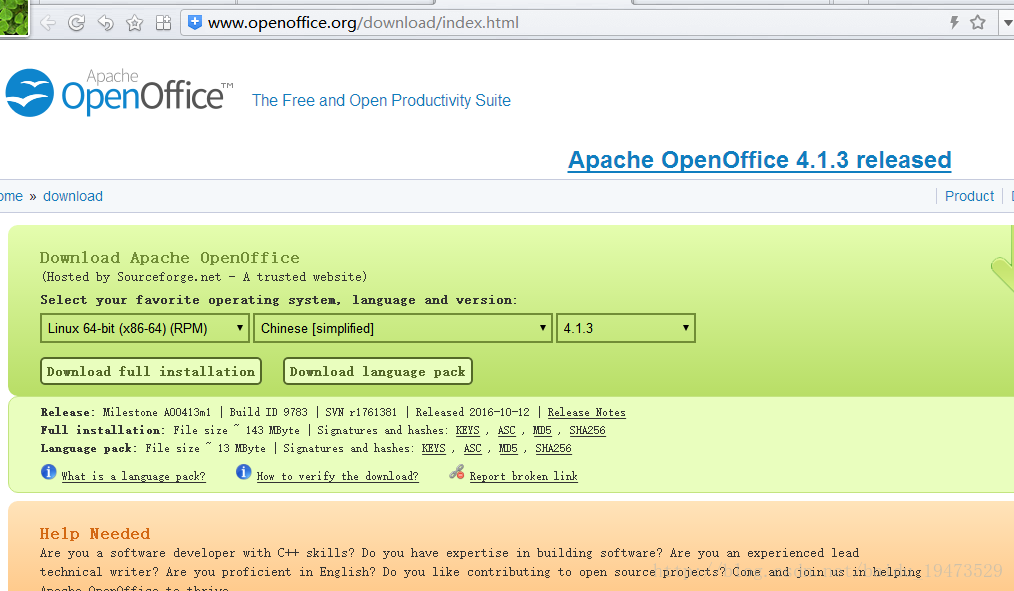The width and height of the screenshot is (1014, 591).
Task: Click the 'Build ID 9783' text
Action: click(268, 413)
